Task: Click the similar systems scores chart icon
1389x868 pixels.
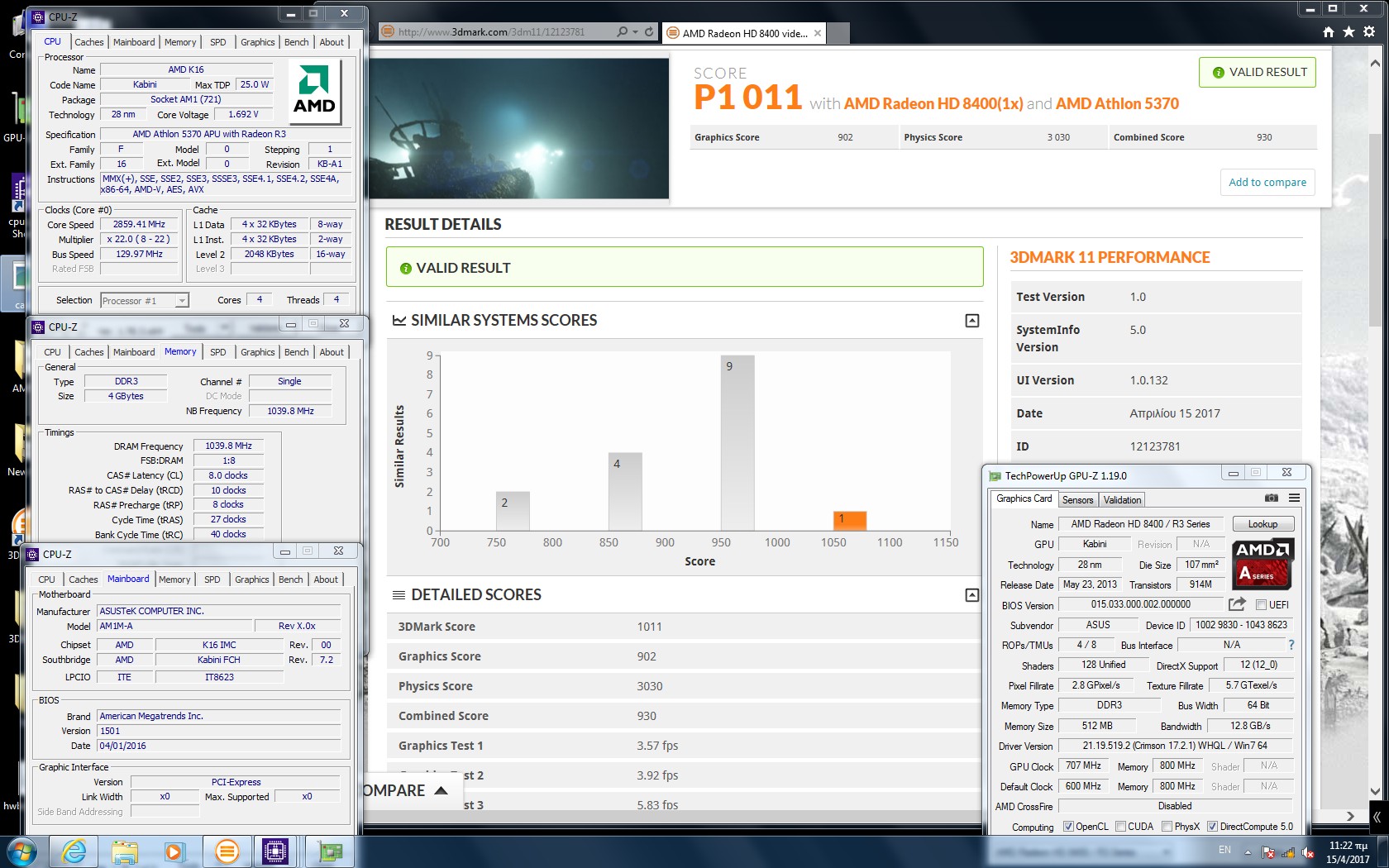Action: (x=399, y=321)
